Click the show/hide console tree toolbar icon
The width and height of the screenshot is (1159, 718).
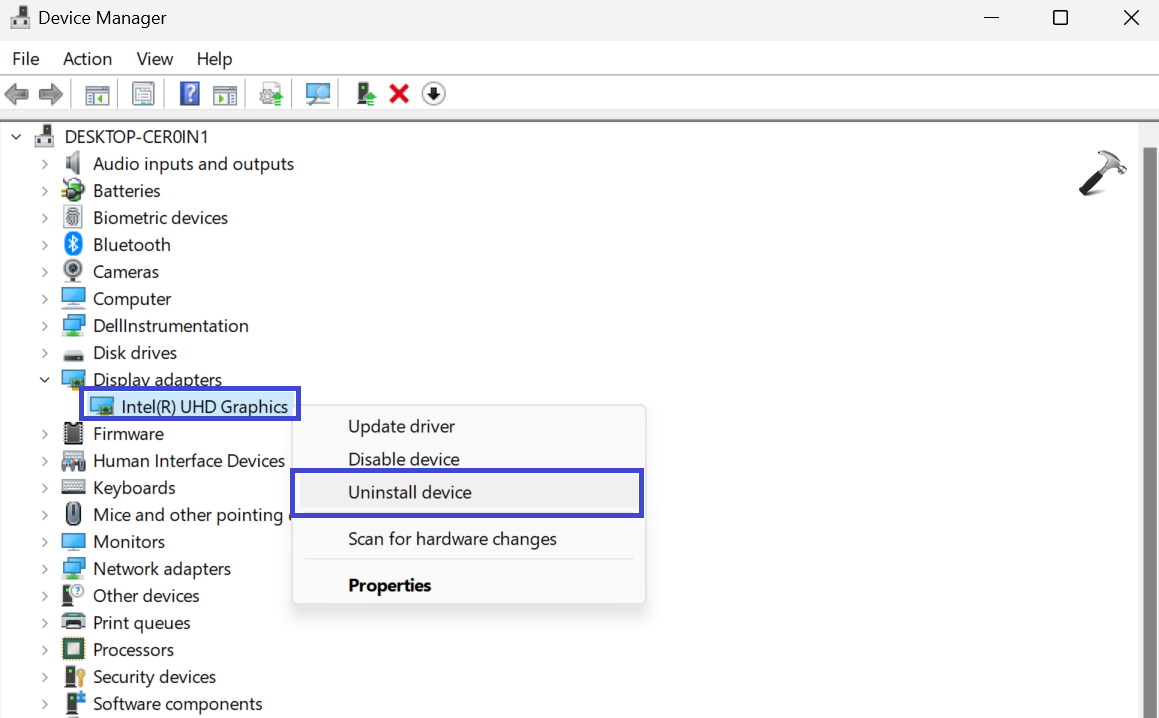[97, 94]
